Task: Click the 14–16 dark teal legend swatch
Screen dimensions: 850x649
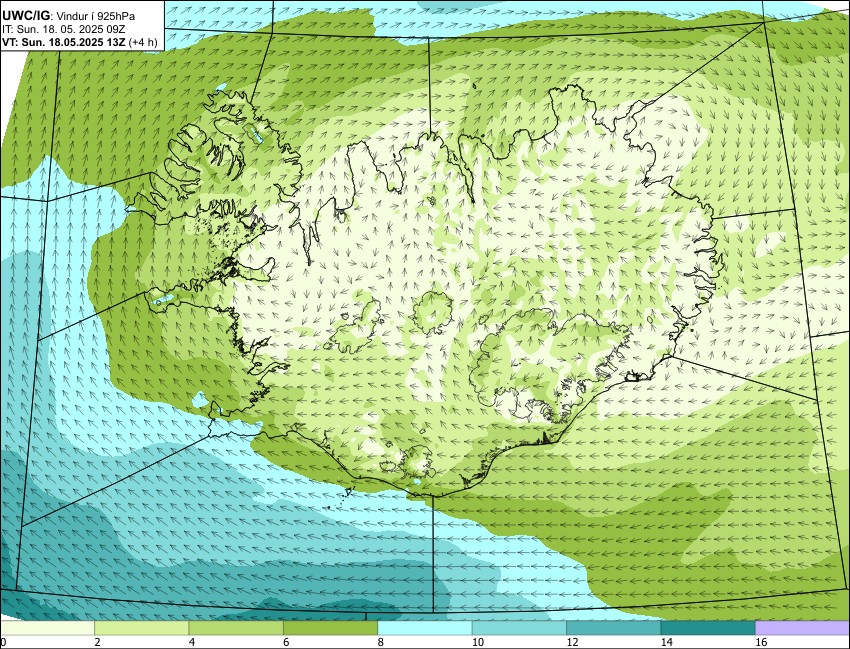Action: 707,628
